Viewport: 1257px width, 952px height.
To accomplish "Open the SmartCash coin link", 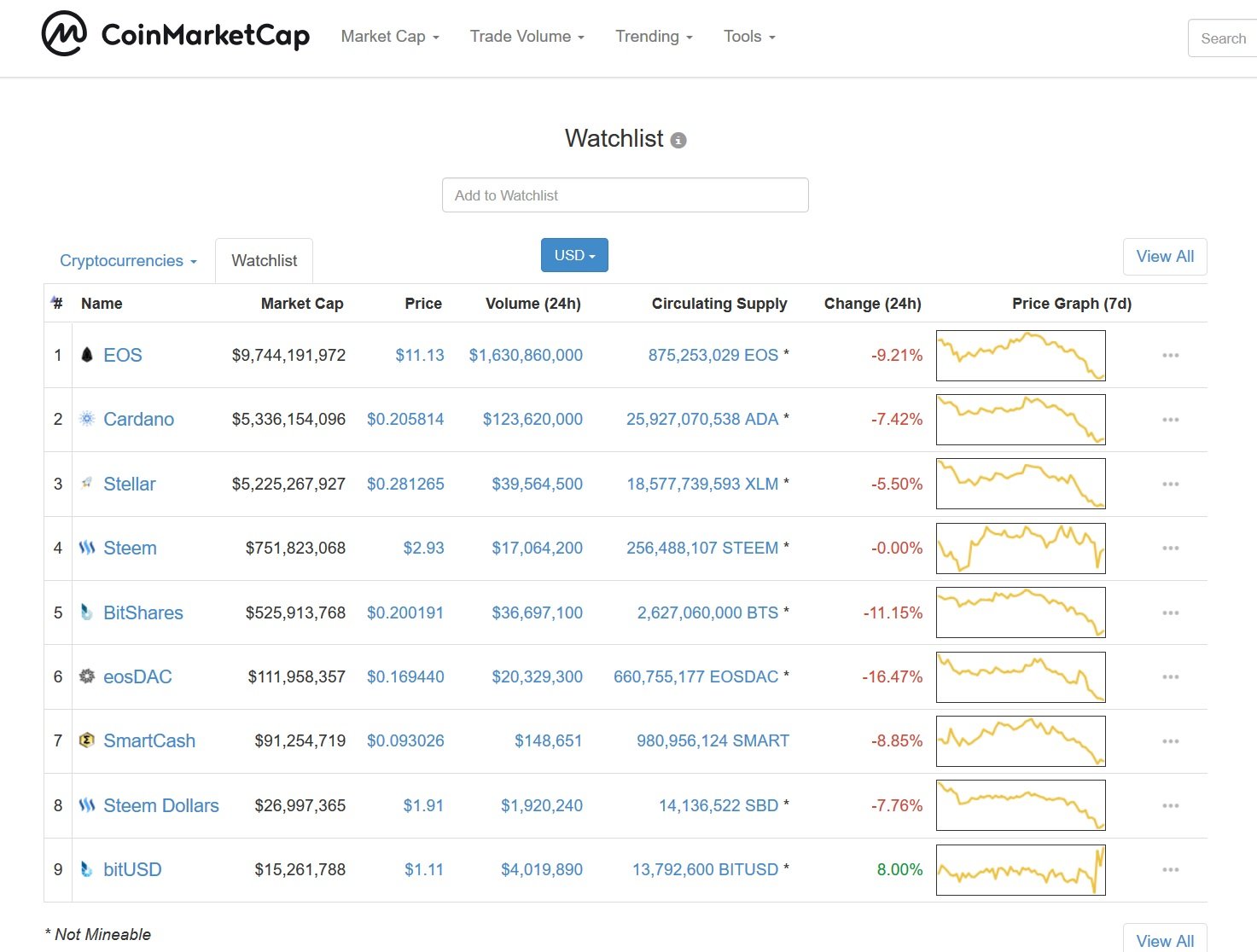I will click(x=149, y=740).
